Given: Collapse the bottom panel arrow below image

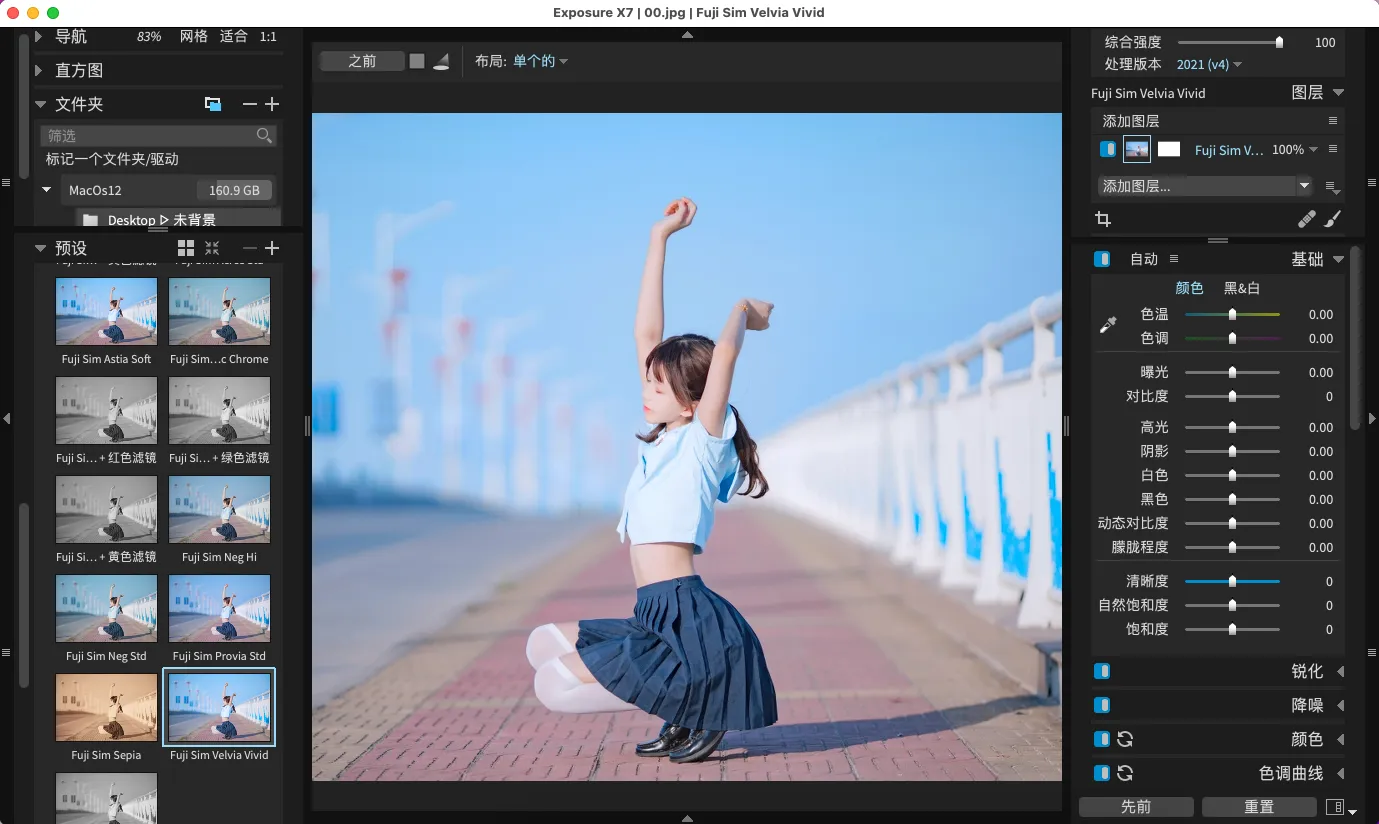Looking at the screenshot, I should point(687,817).
